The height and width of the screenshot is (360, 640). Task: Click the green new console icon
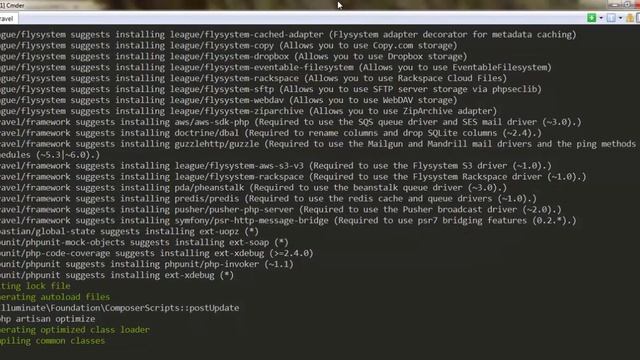click(591, 18)
